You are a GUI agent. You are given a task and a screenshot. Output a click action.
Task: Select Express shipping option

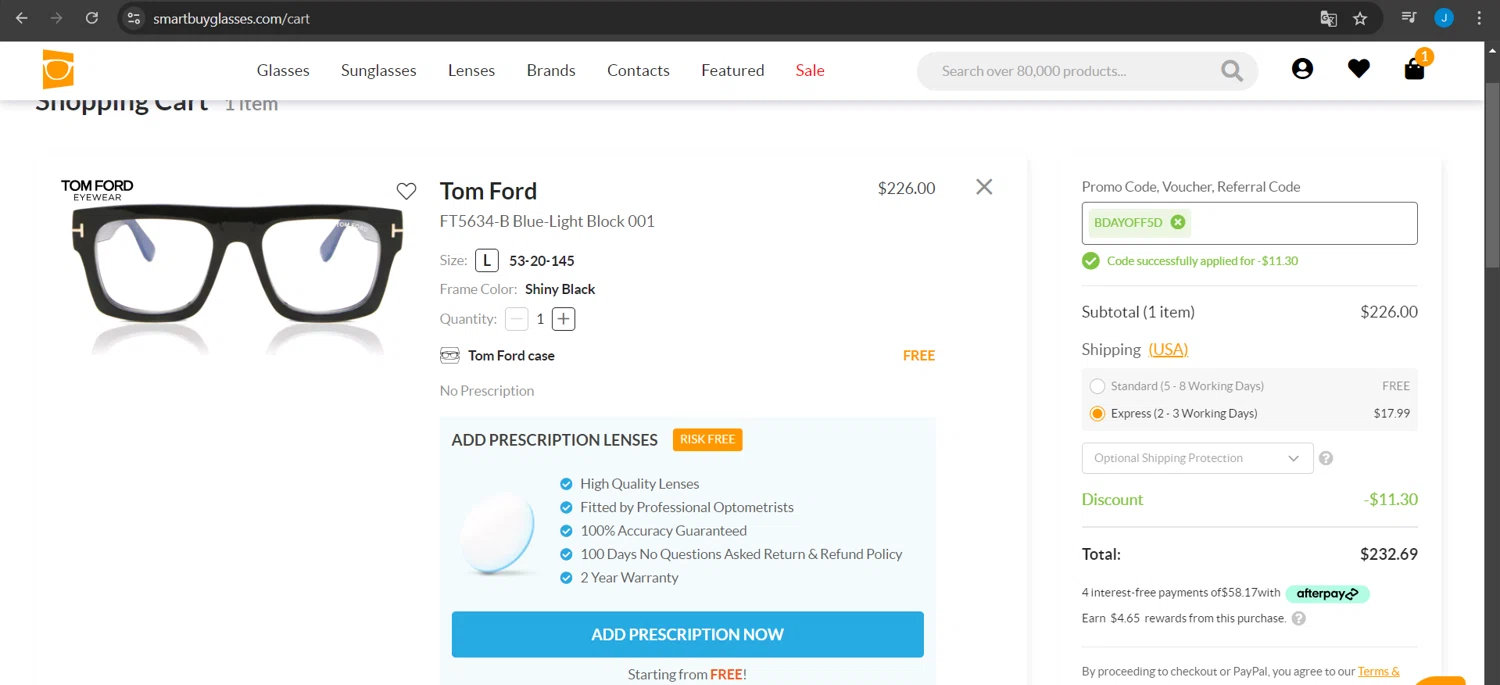pos(1098,413)
